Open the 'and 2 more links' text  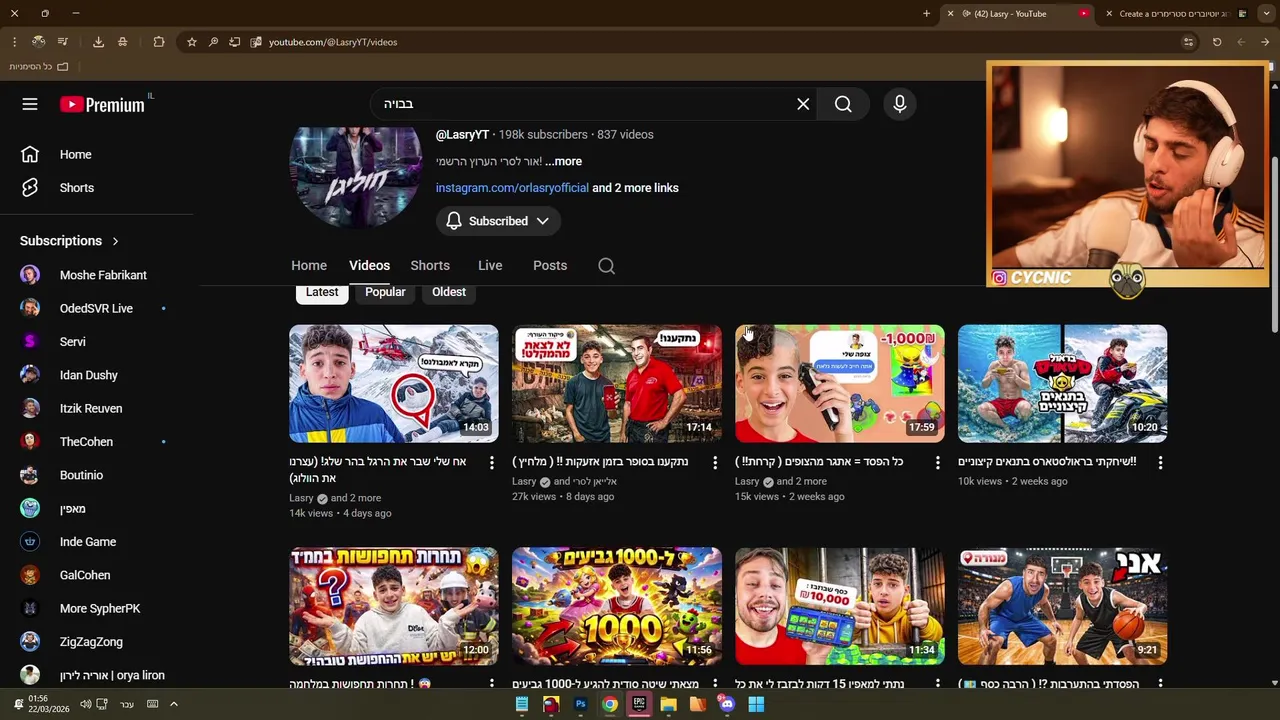[635, 188]
